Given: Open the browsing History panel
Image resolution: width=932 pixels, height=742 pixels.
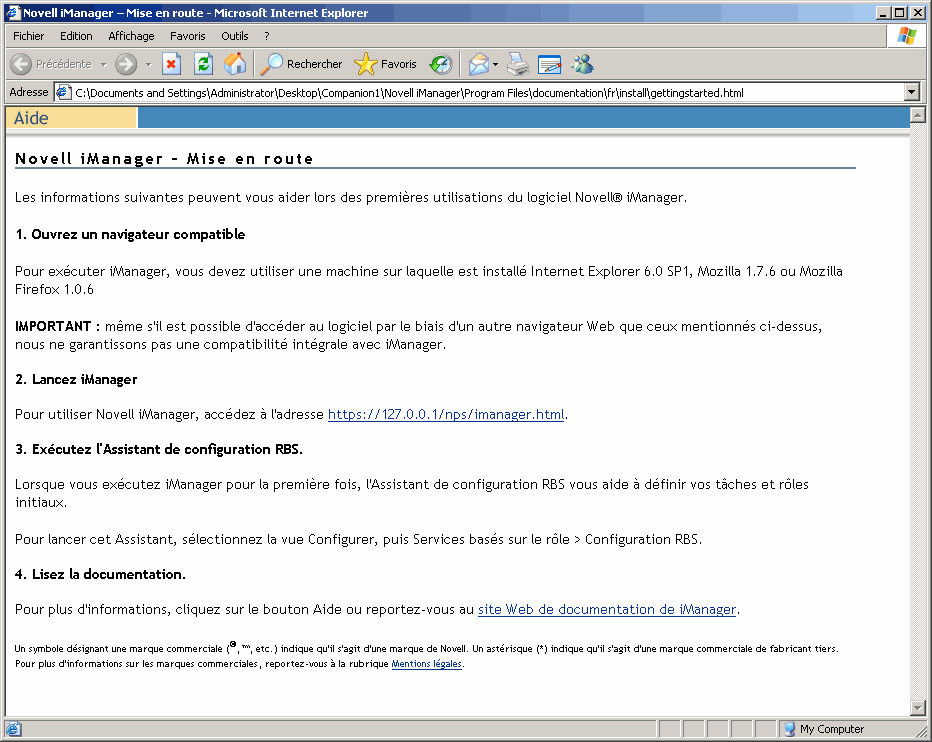Looking at the screenshot, I should [443, 64].
